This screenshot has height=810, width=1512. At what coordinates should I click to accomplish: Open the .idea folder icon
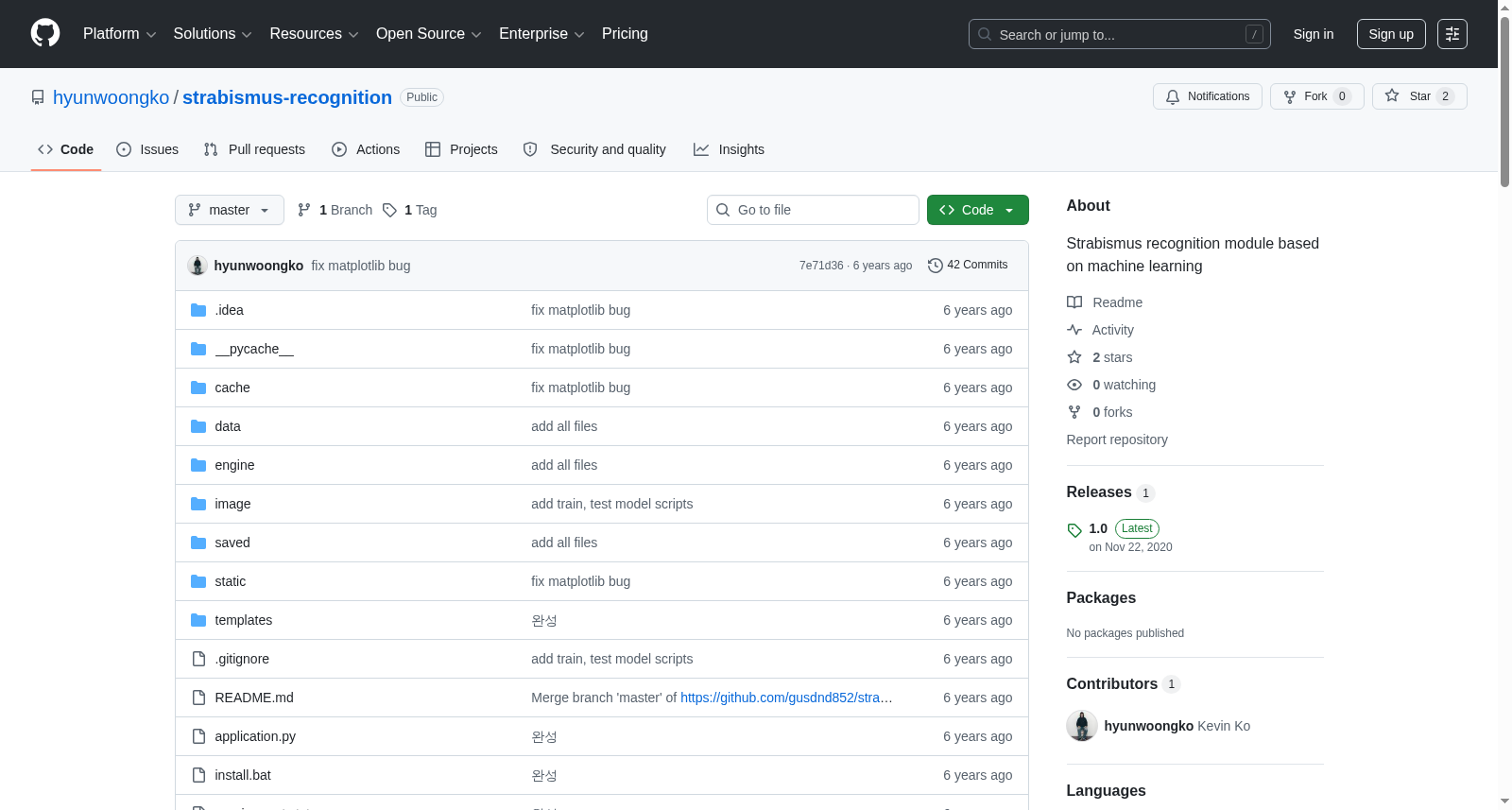(x=198, y=310)
